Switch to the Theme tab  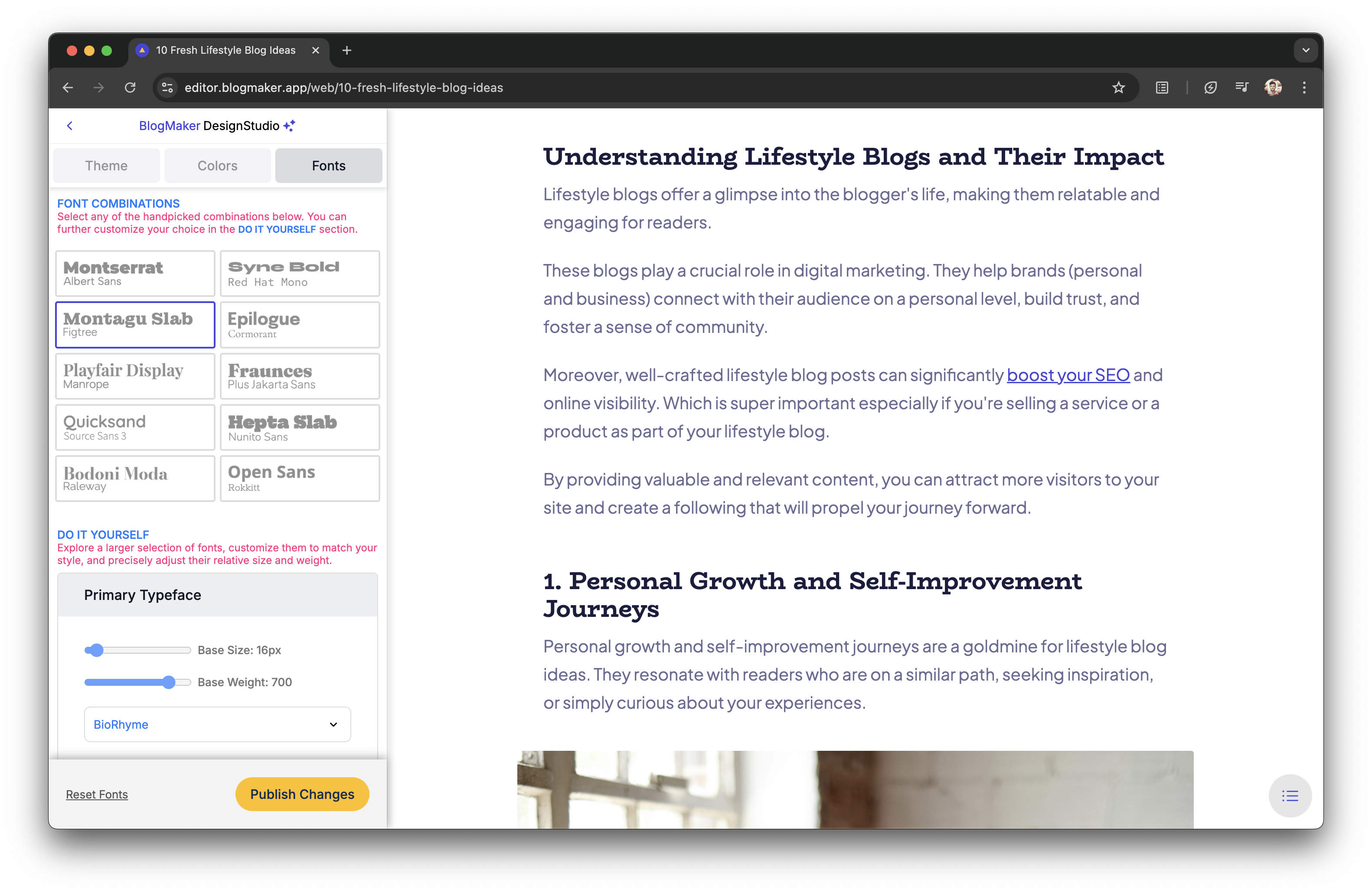(x=106, y=165)
